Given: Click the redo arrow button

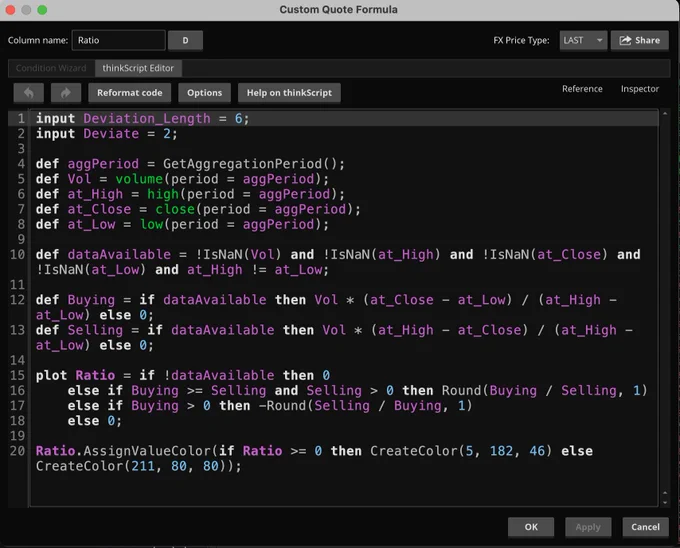Looking at the screenshot, I should click(x=66, y=93).
